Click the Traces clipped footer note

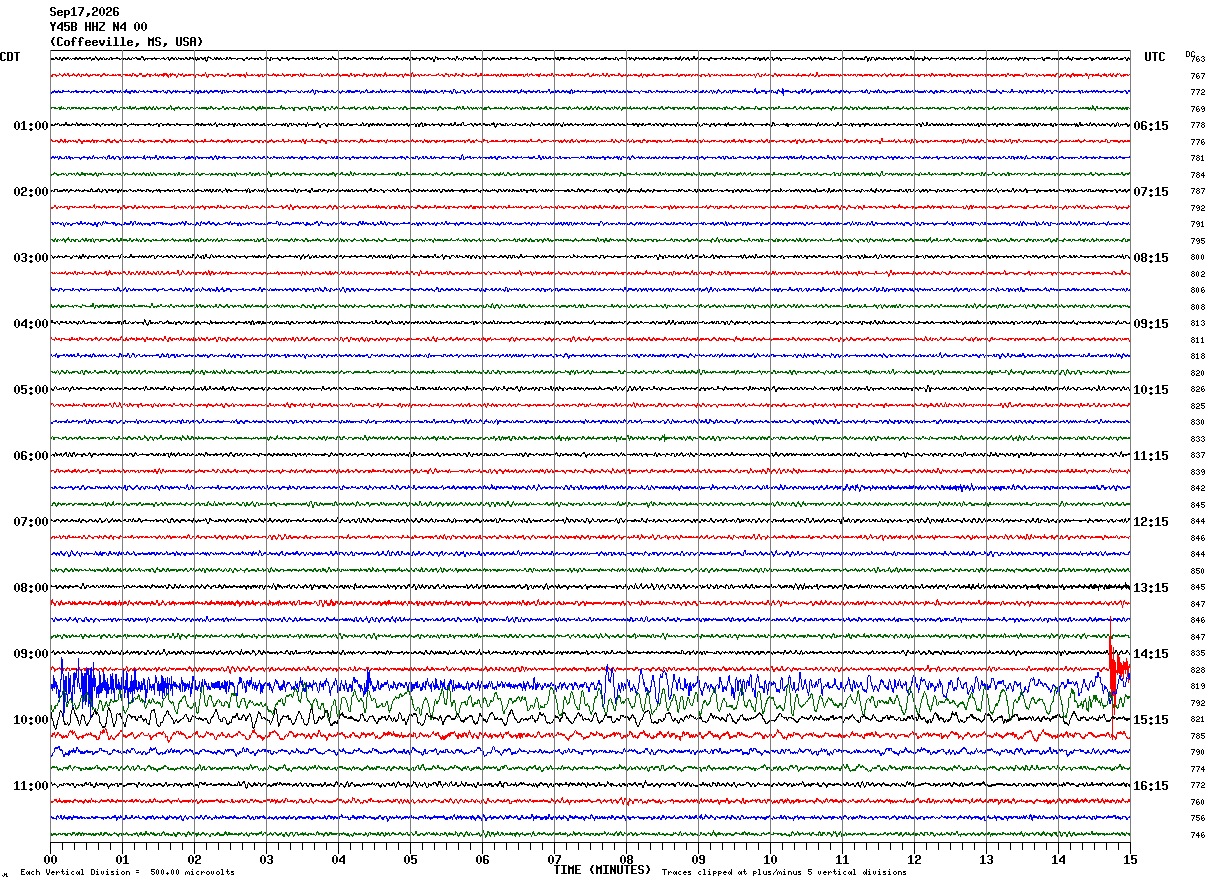point(784,873)
